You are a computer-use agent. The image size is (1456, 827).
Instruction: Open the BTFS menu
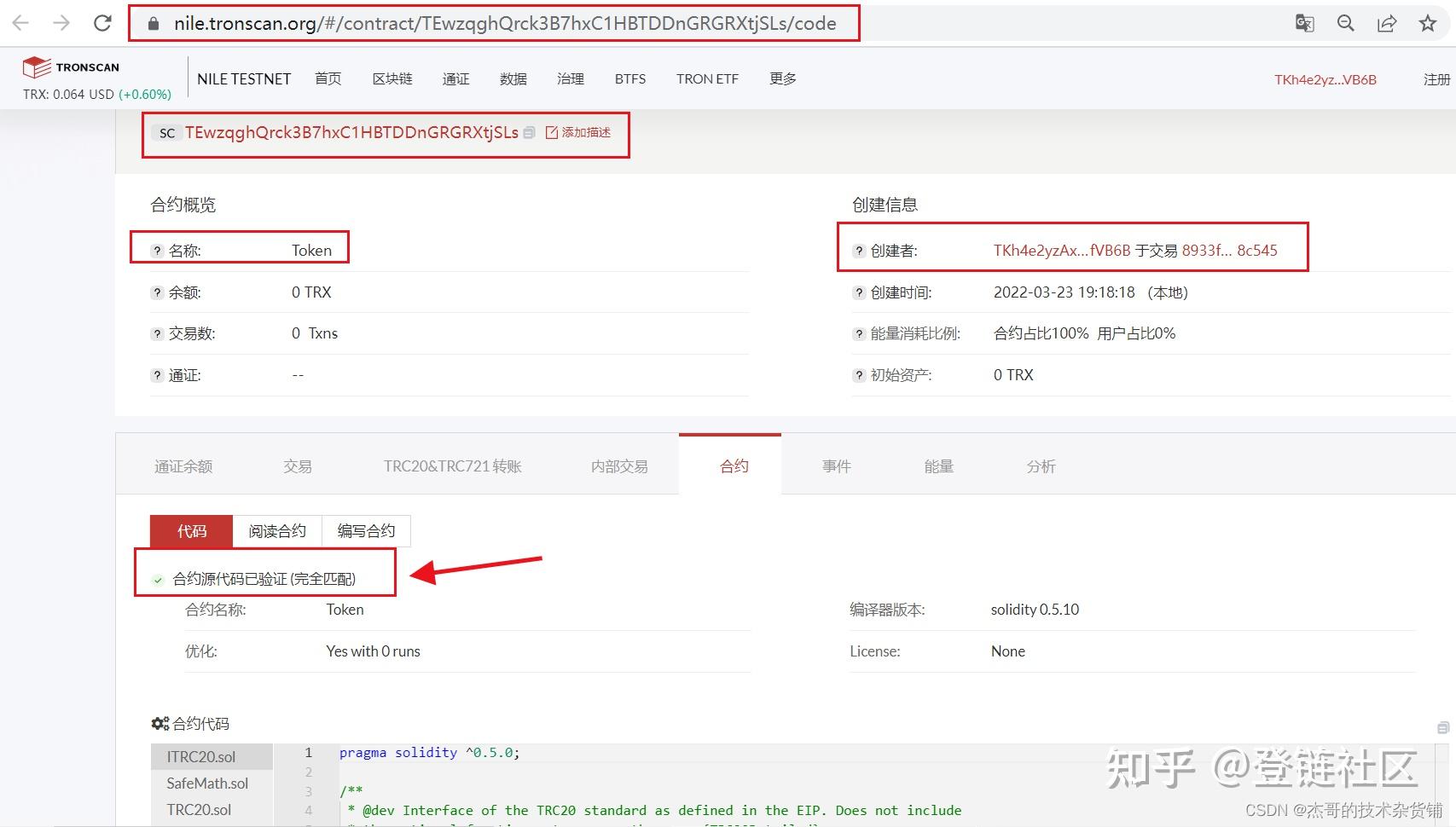[x=630, y=78]
